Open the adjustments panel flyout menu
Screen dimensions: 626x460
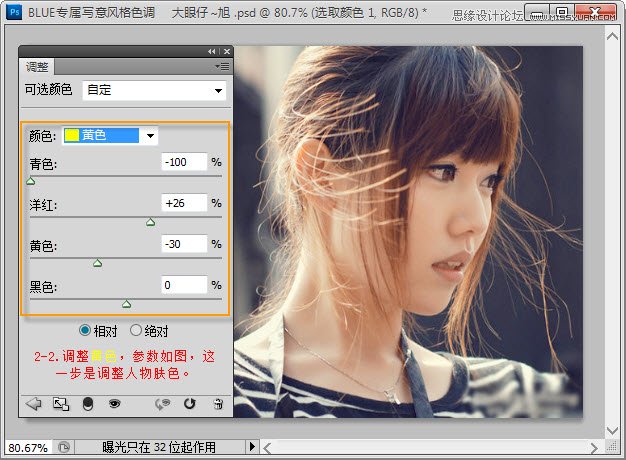(x=223, y=66)
